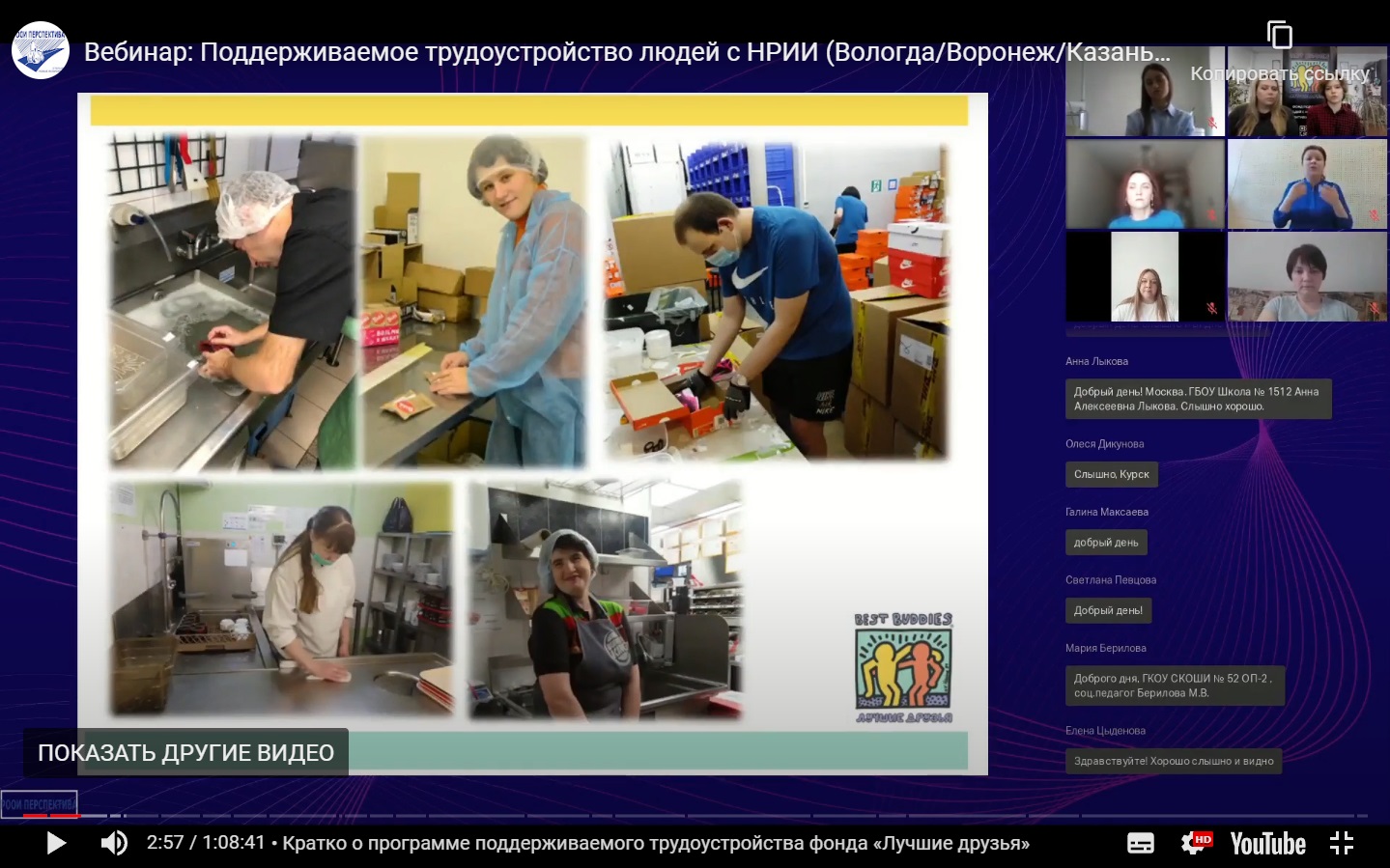Seek using the video progress bar

676,816
